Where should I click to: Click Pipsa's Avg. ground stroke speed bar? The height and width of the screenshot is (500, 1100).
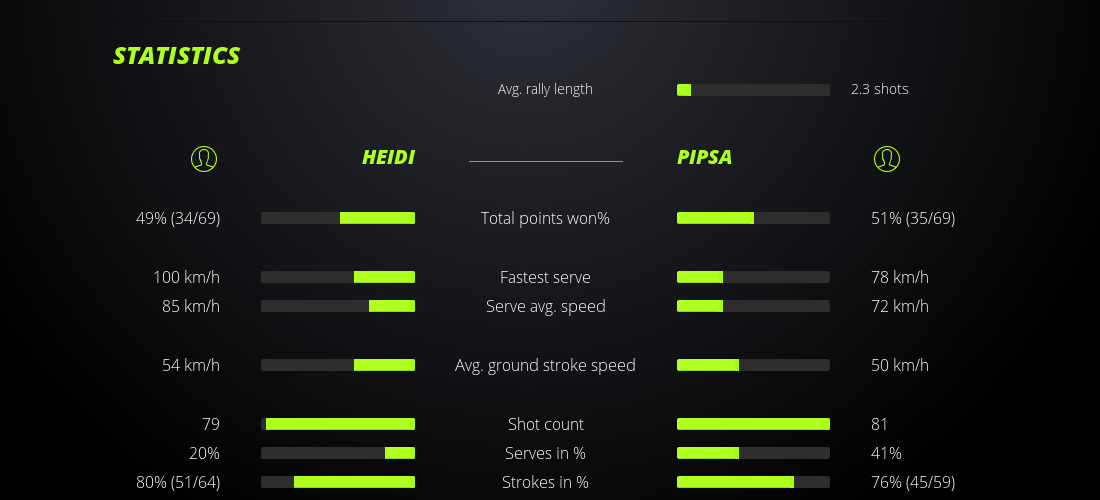coord(753,365)
